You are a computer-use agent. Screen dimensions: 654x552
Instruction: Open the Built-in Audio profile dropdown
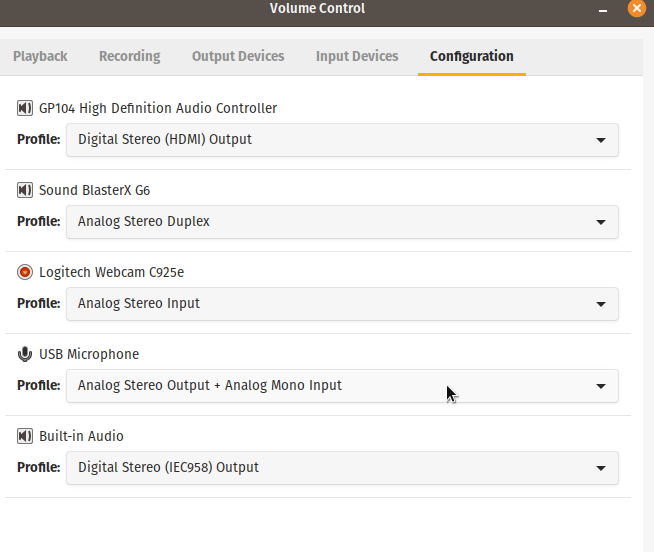(x=342, y=468)
